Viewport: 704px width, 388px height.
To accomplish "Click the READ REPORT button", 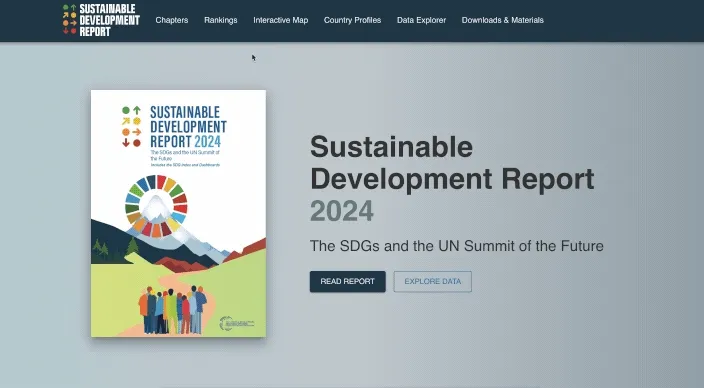I will pos(348,282).
